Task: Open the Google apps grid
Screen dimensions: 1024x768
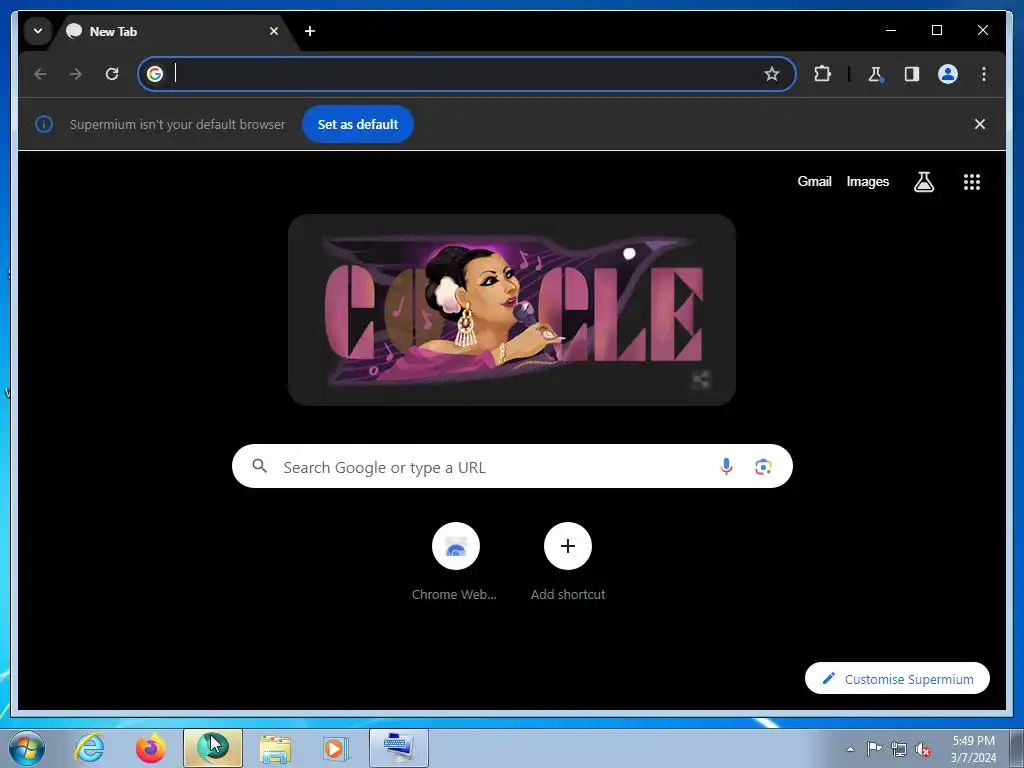Action: coord(972,182)
